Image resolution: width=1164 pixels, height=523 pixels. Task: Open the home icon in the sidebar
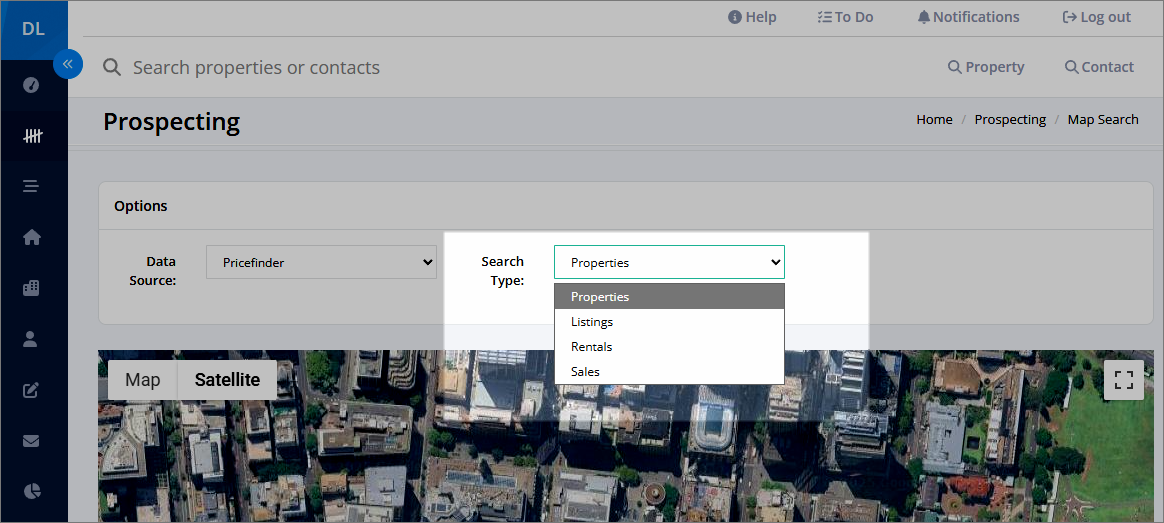coord(31,237)
